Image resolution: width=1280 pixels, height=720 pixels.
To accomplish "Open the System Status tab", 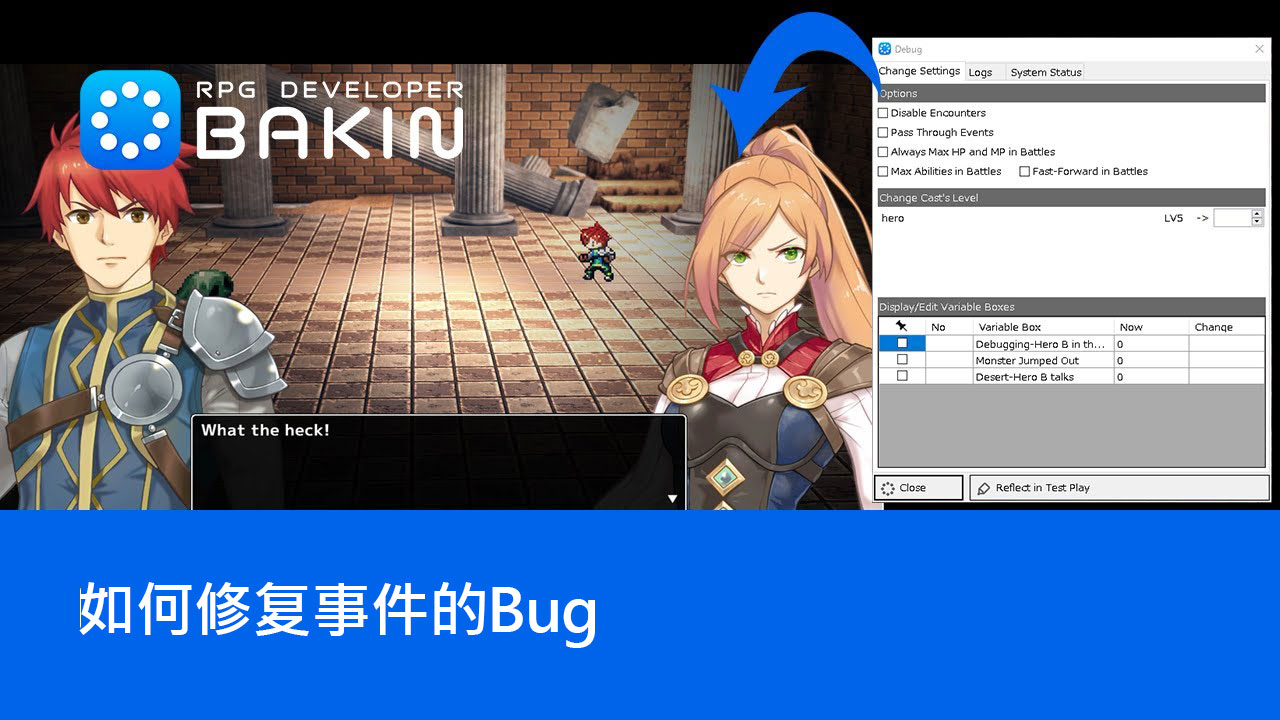I will pos(1045,72).
